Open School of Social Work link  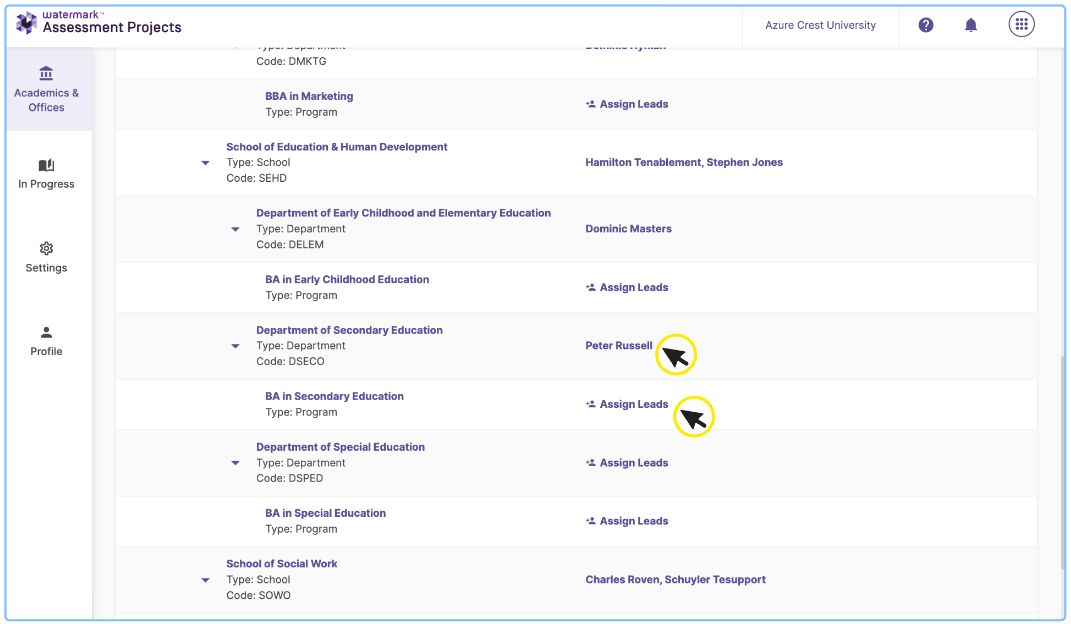click(x=281, y=564)
